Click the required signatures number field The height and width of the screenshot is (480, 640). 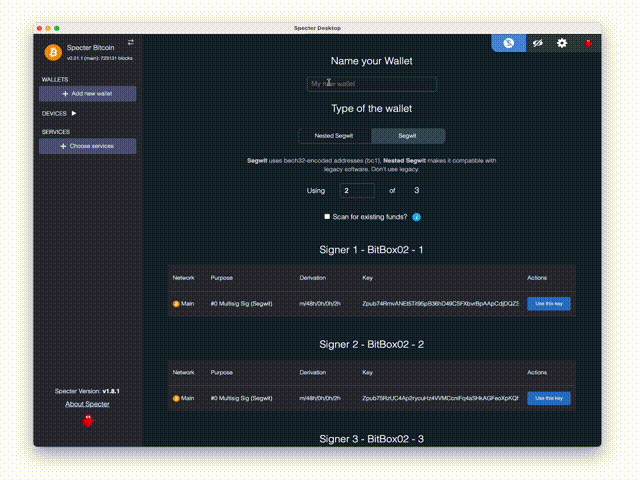357,191
